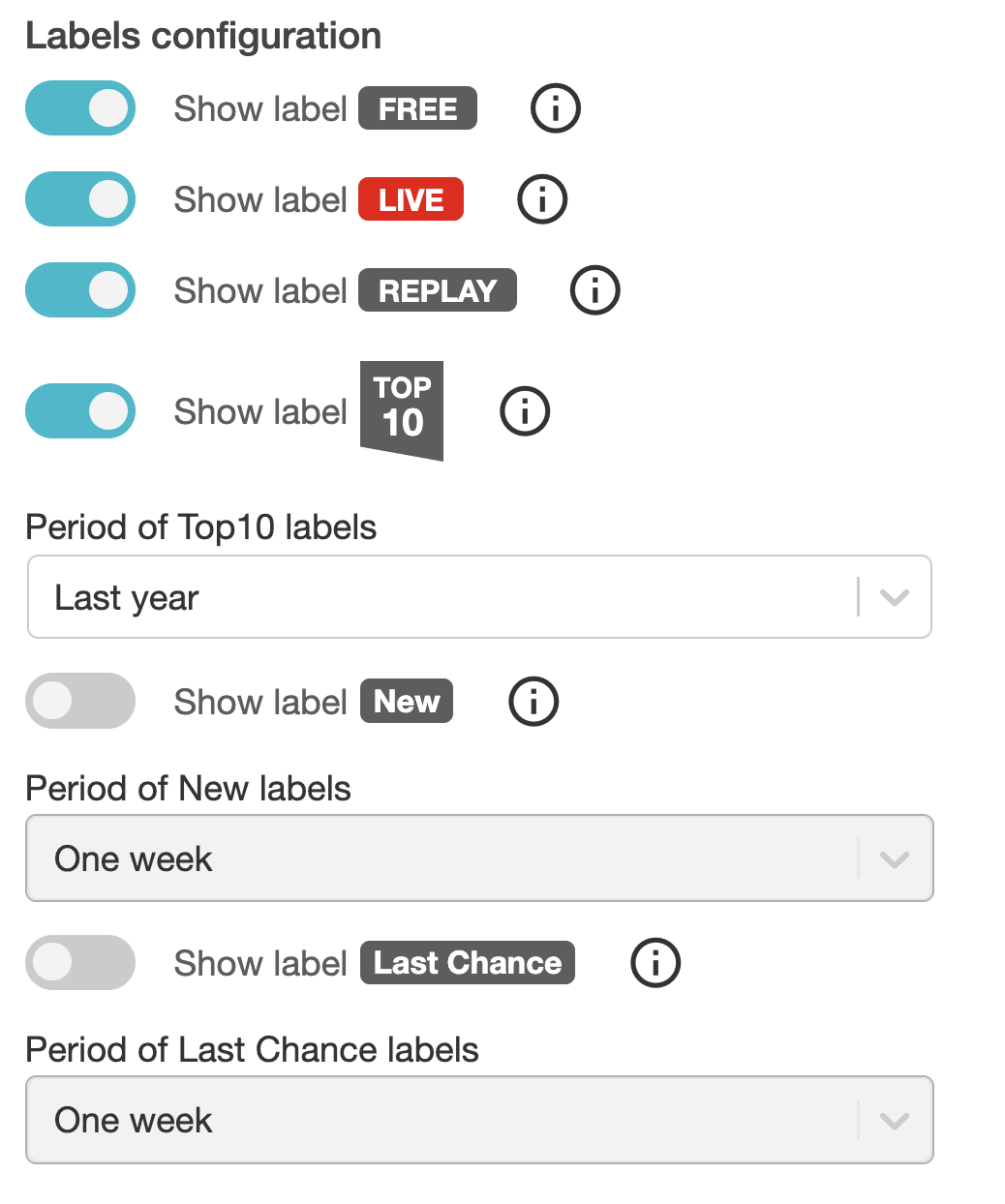1005x1204 pixels.
Task: Toggle off the Show label REPLAY switch
Action: tap(80, 290)
